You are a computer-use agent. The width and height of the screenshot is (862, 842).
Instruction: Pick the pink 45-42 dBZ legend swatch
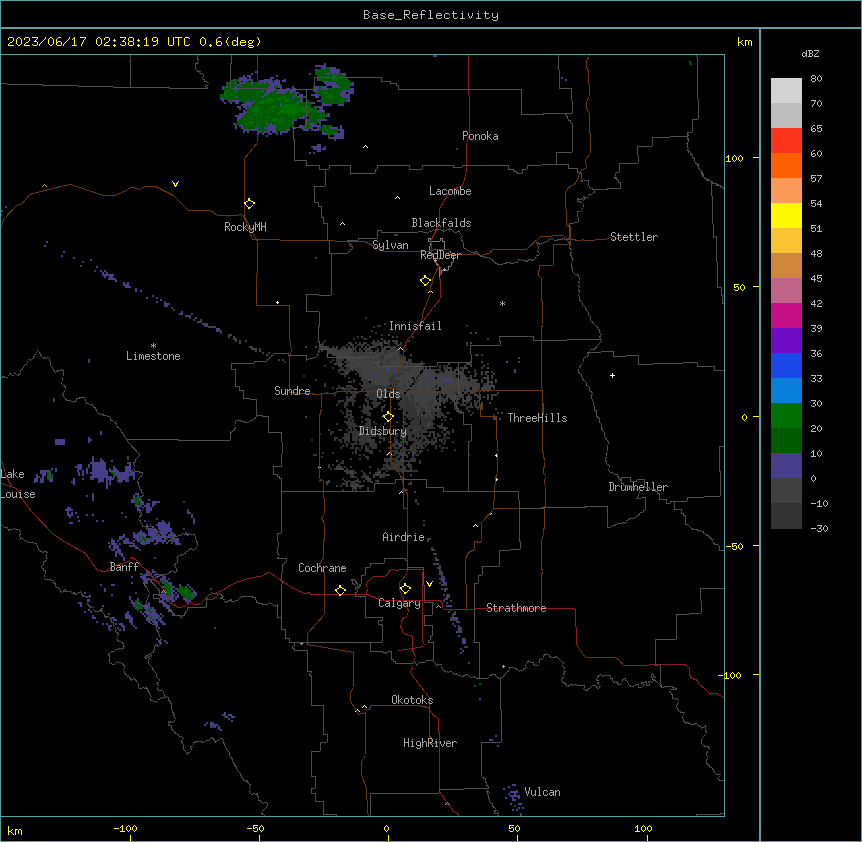tap(786, 291)
